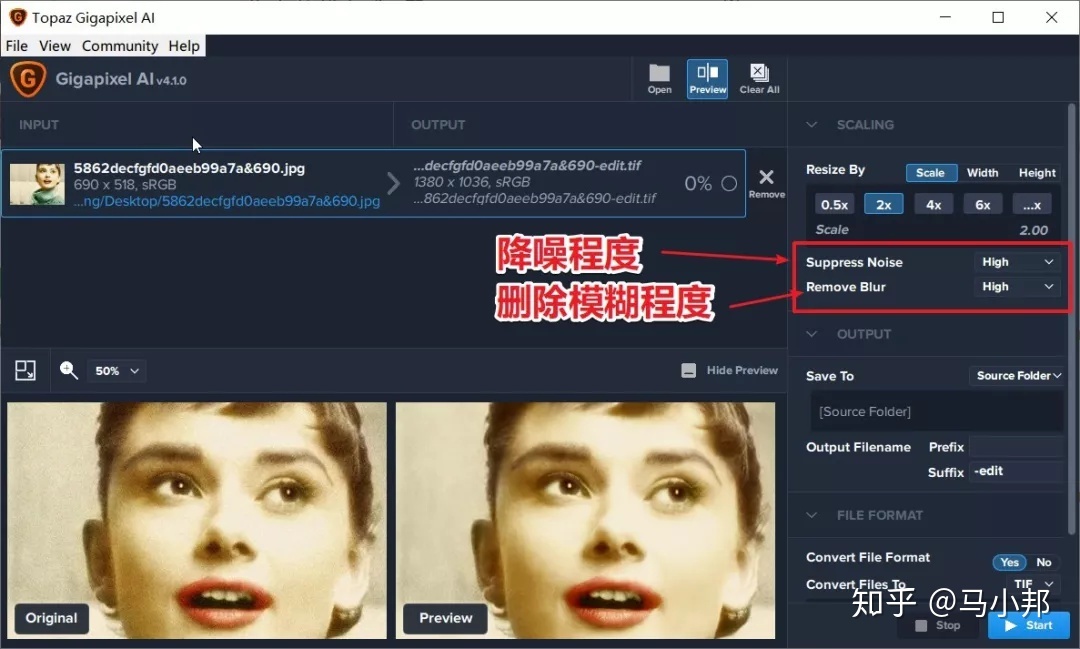Click the Scale value 2.00 field

tap(1033, 230)
